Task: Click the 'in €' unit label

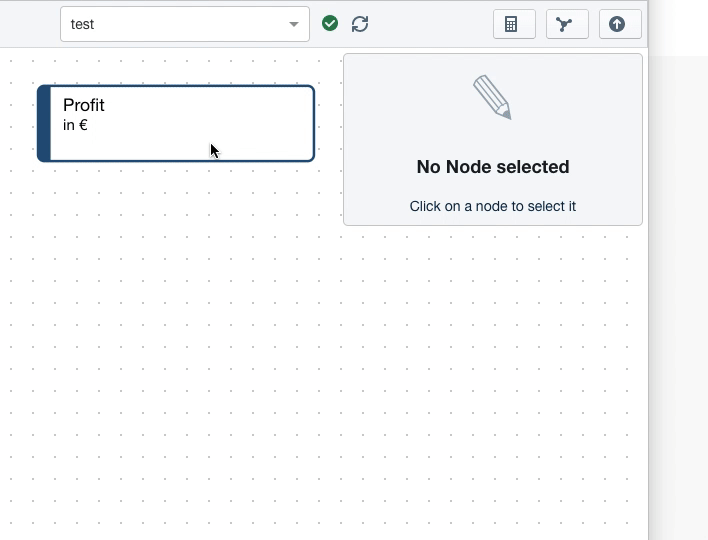Action: 75,125
